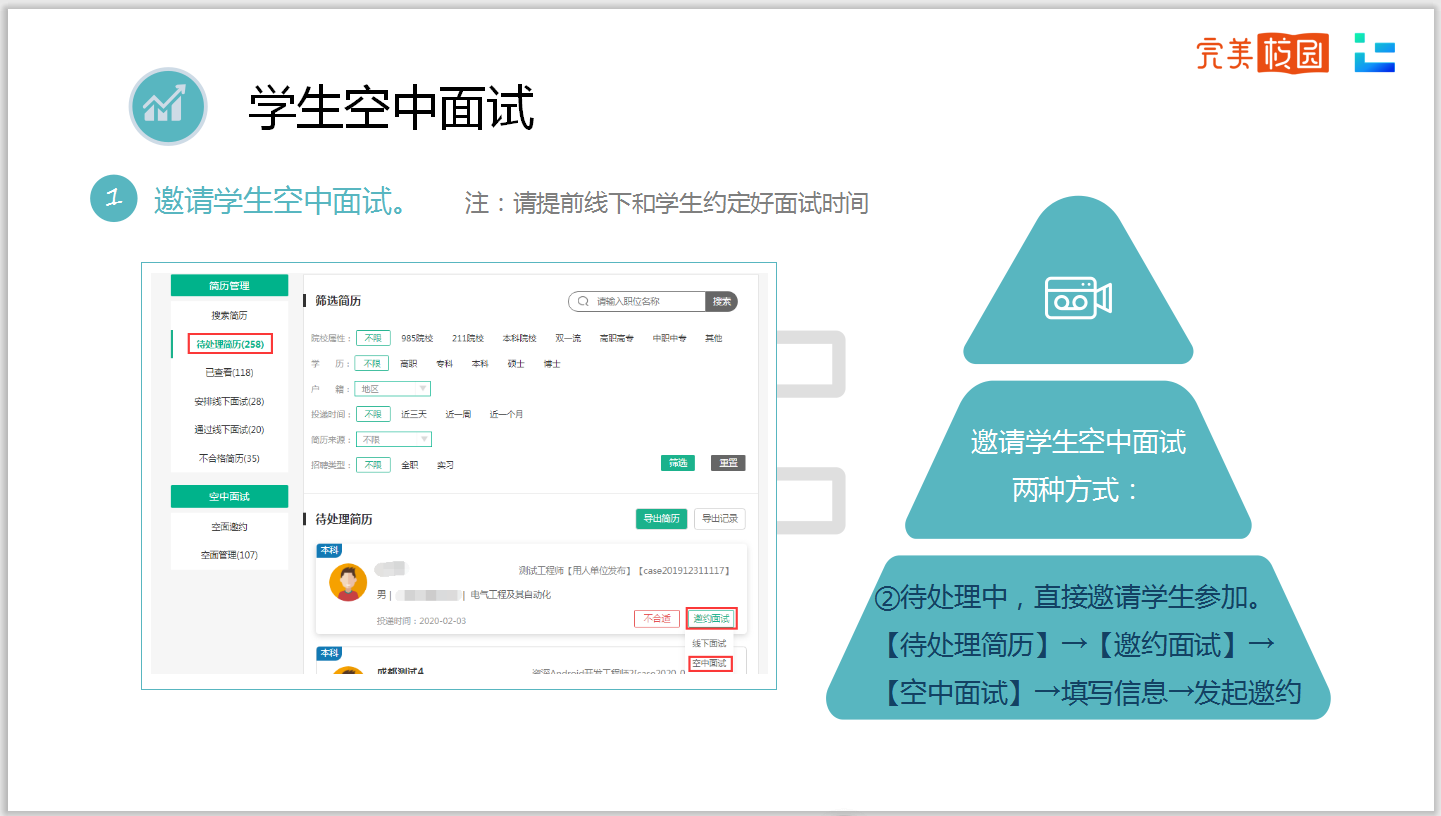Select 硕士 as education level filter
This screenshot has height=816, width=1441.
pyautogui.click(x=515, y=364)
